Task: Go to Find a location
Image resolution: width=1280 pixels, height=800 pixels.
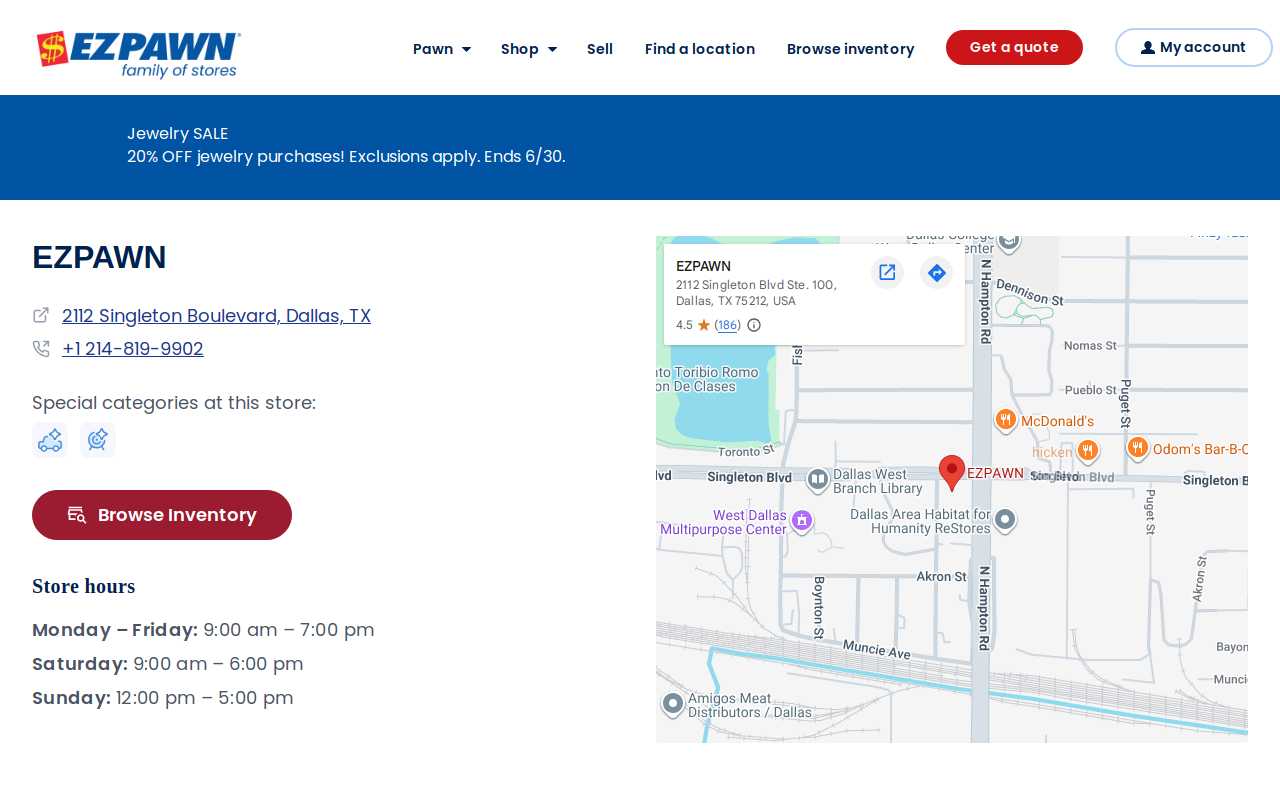Action: pos(700,49)
